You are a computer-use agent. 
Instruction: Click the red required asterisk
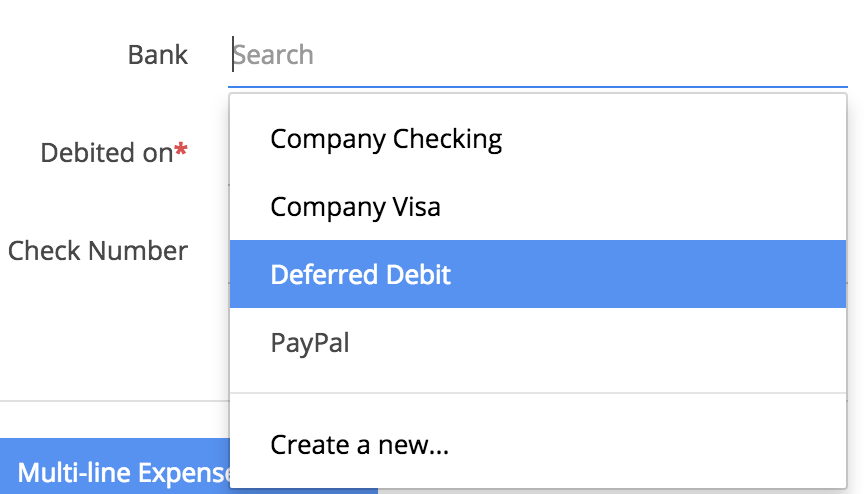pos(181,149)
